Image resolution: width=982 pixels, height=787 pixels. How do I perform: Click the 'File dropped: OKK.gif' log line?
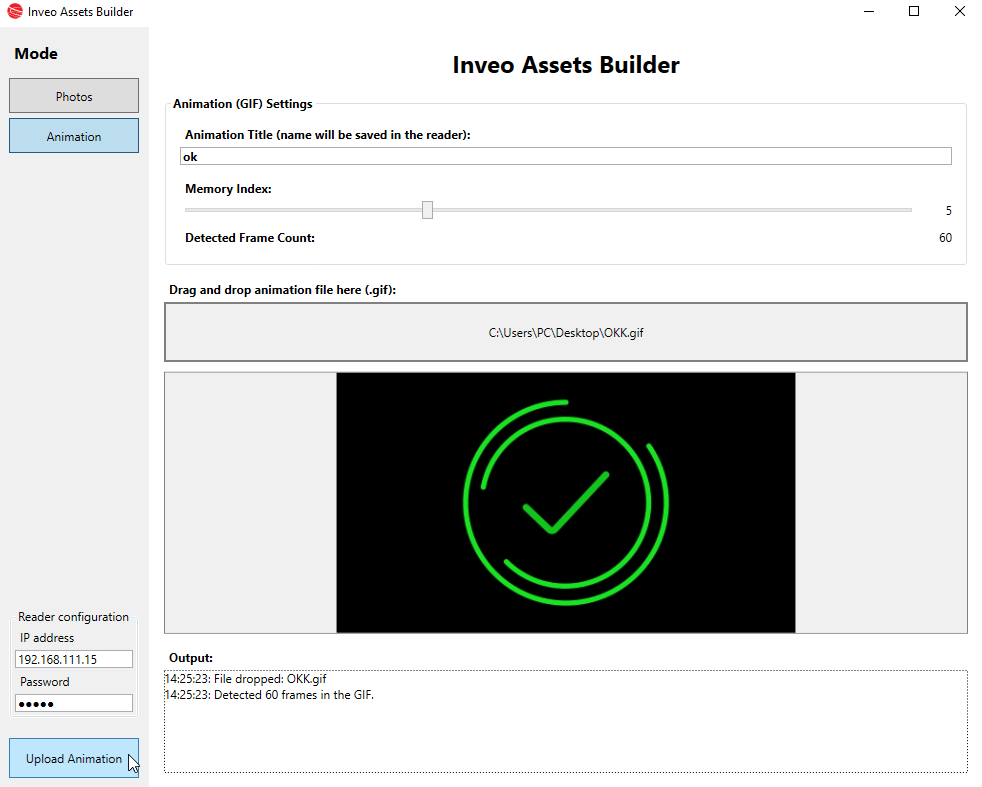click(x=245, y=680)
